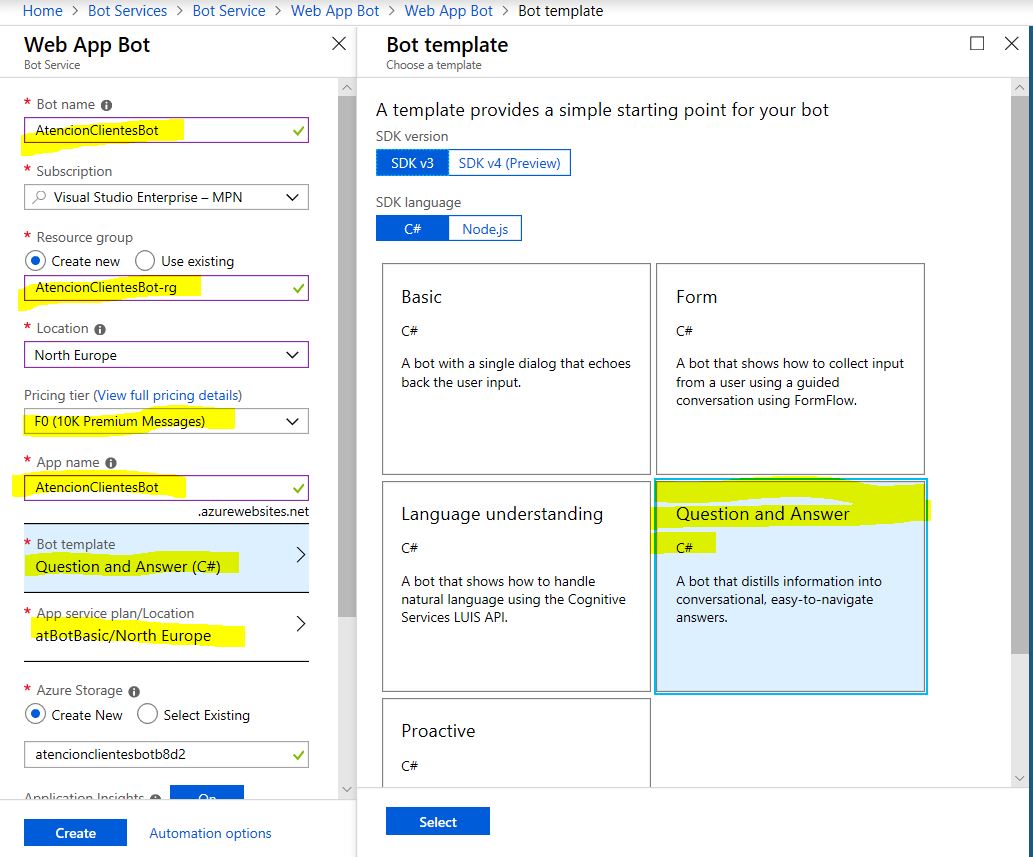
Task: Choose C# as SDK language
Action: click(x=412, y=229)
